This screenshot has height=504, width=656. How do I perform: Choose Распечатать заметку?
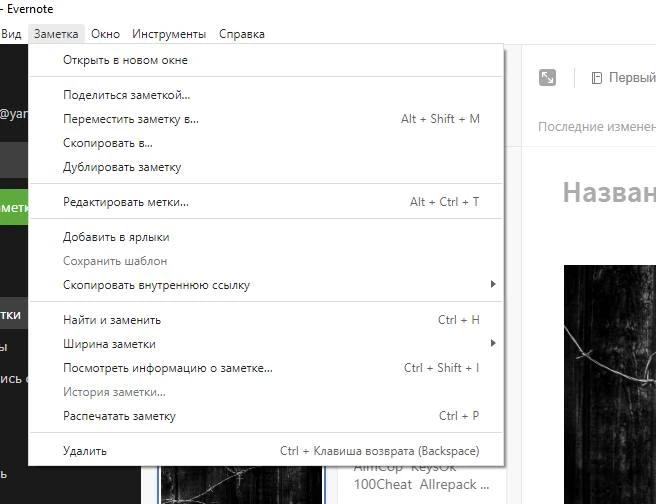point(266,416)
